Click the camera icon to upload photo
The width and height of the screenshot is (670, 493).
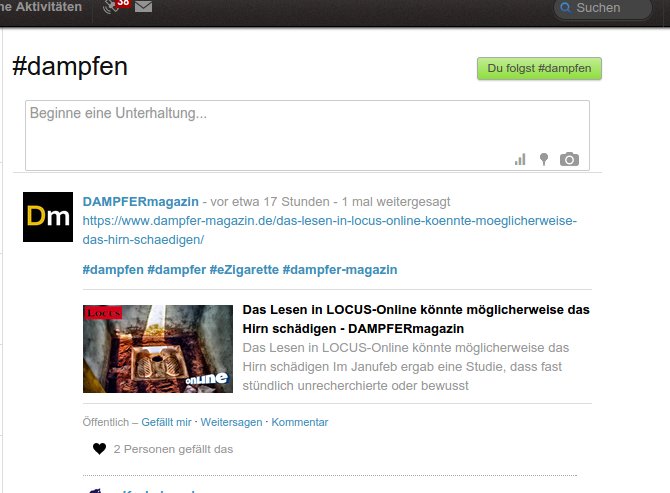569,159
